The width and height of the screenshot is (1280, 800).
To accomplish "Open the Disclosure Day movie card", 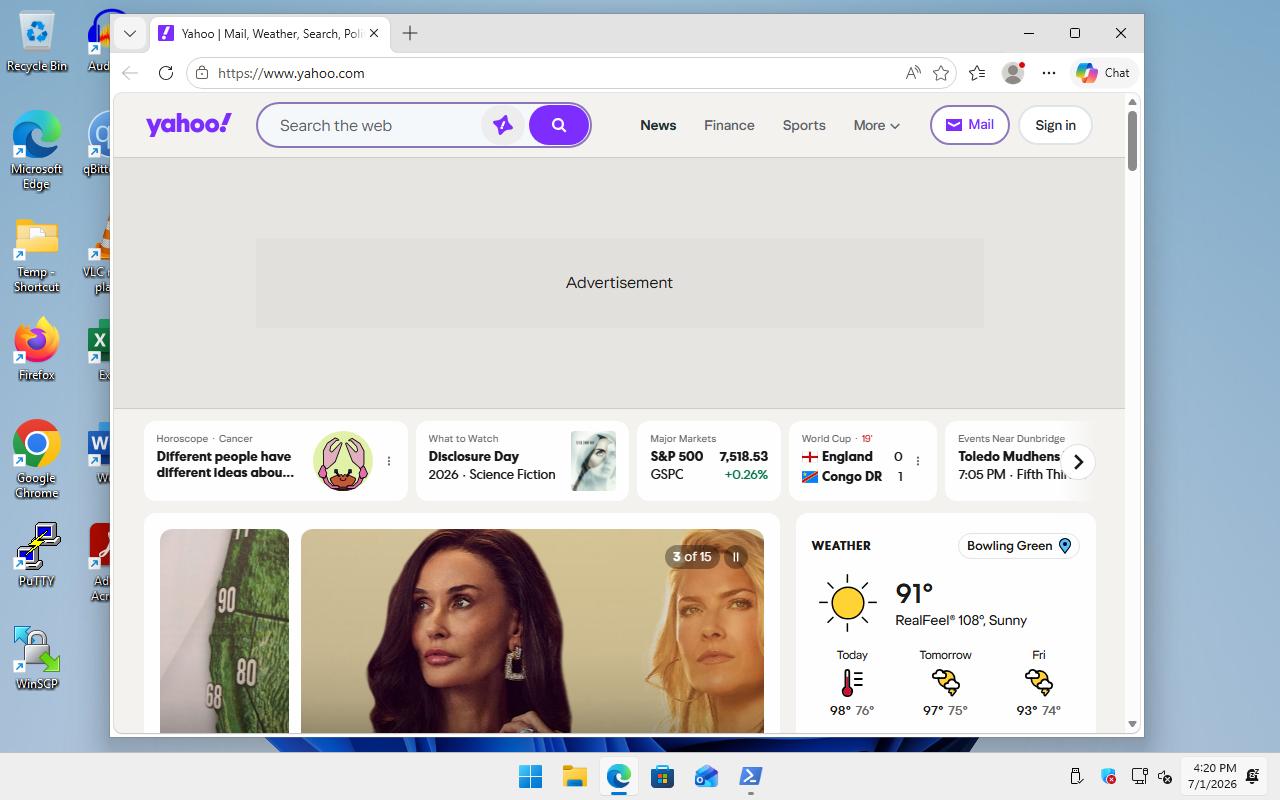I will coord(522,461).
